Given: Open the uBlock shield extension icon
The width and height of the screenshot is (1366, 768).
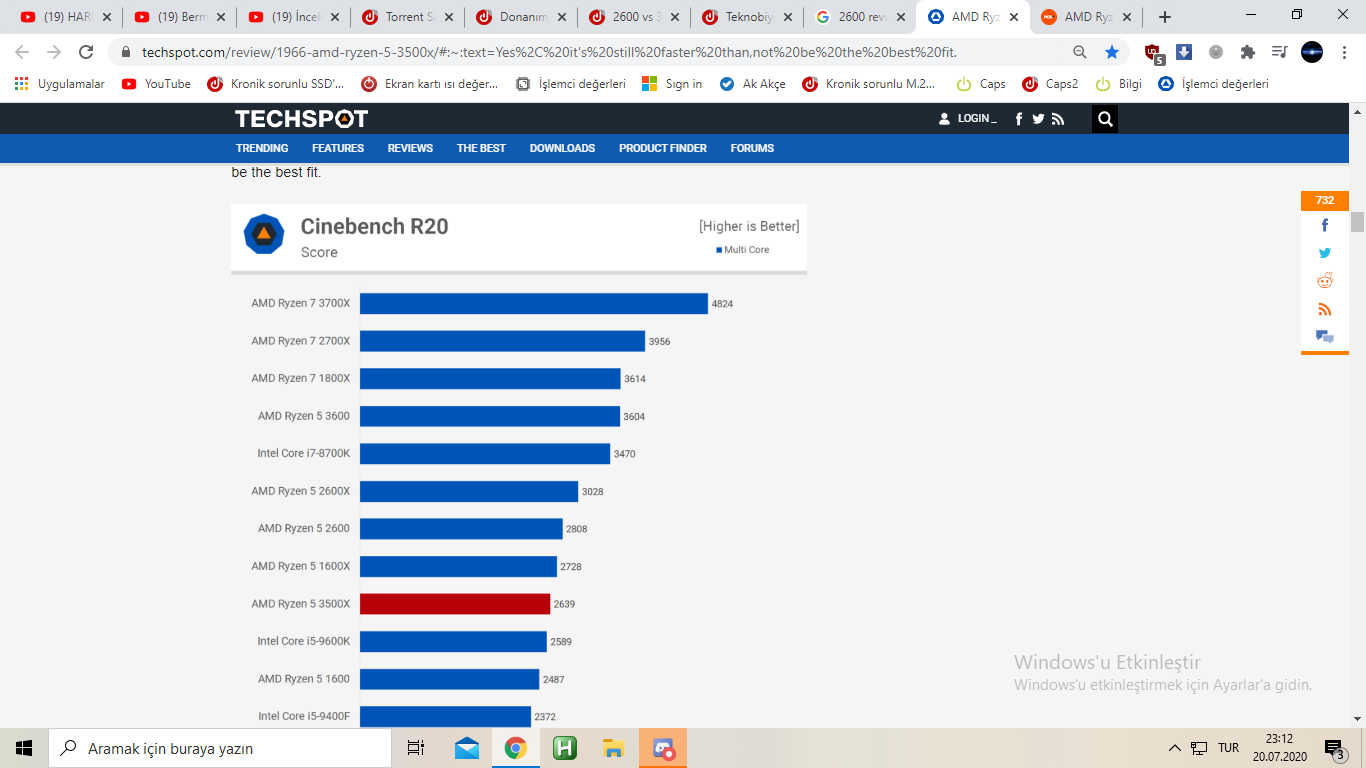Looking at the screenshot, I should [x=1154, y=53].
